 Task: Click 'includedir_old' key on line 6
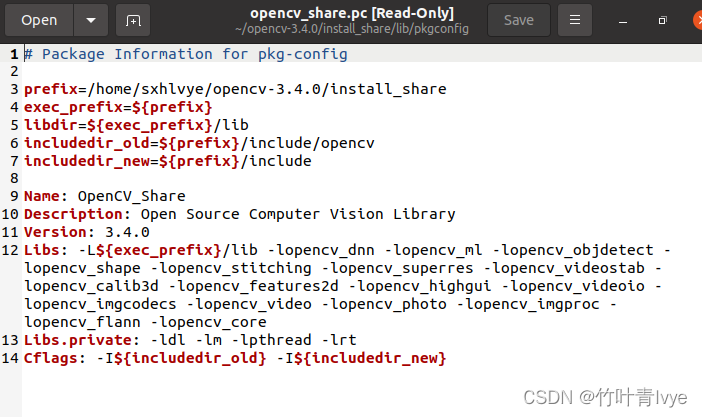coord(87,143)
